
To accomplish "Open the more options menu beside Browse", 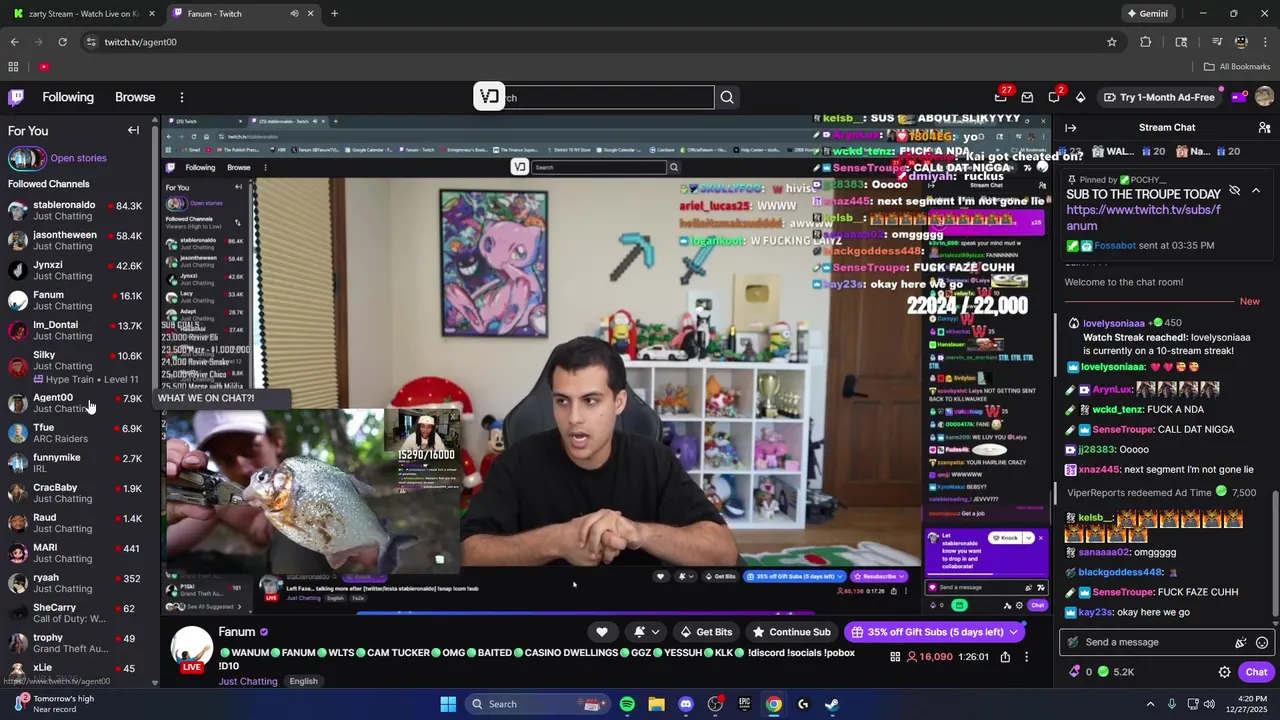I will tap(181, 97).
